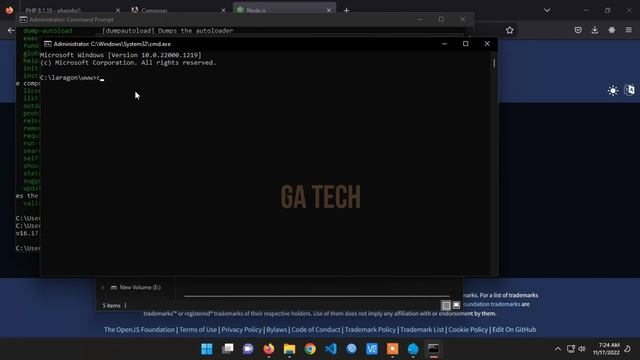The width and height of the screenshot is (640, 360).
Task: Bookmark the page with the star icon
Action: [x=509, y=30]
